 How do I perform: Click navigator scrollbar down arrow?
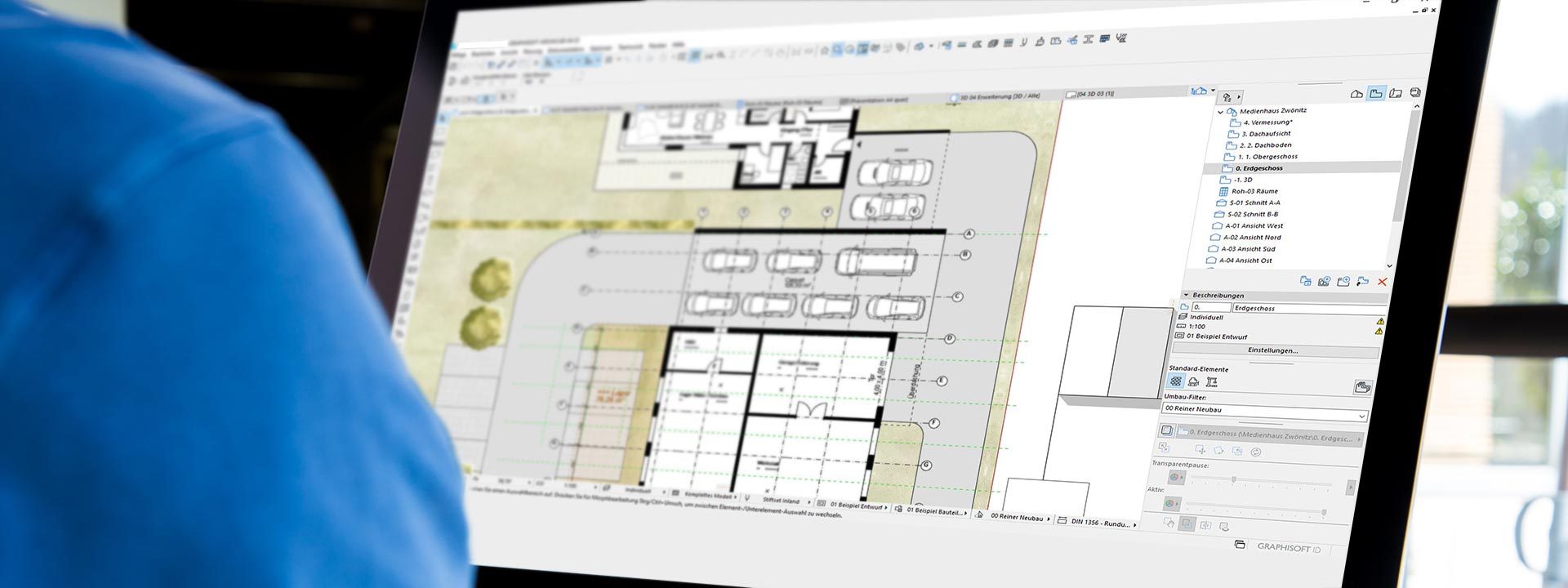[1389, 265]
